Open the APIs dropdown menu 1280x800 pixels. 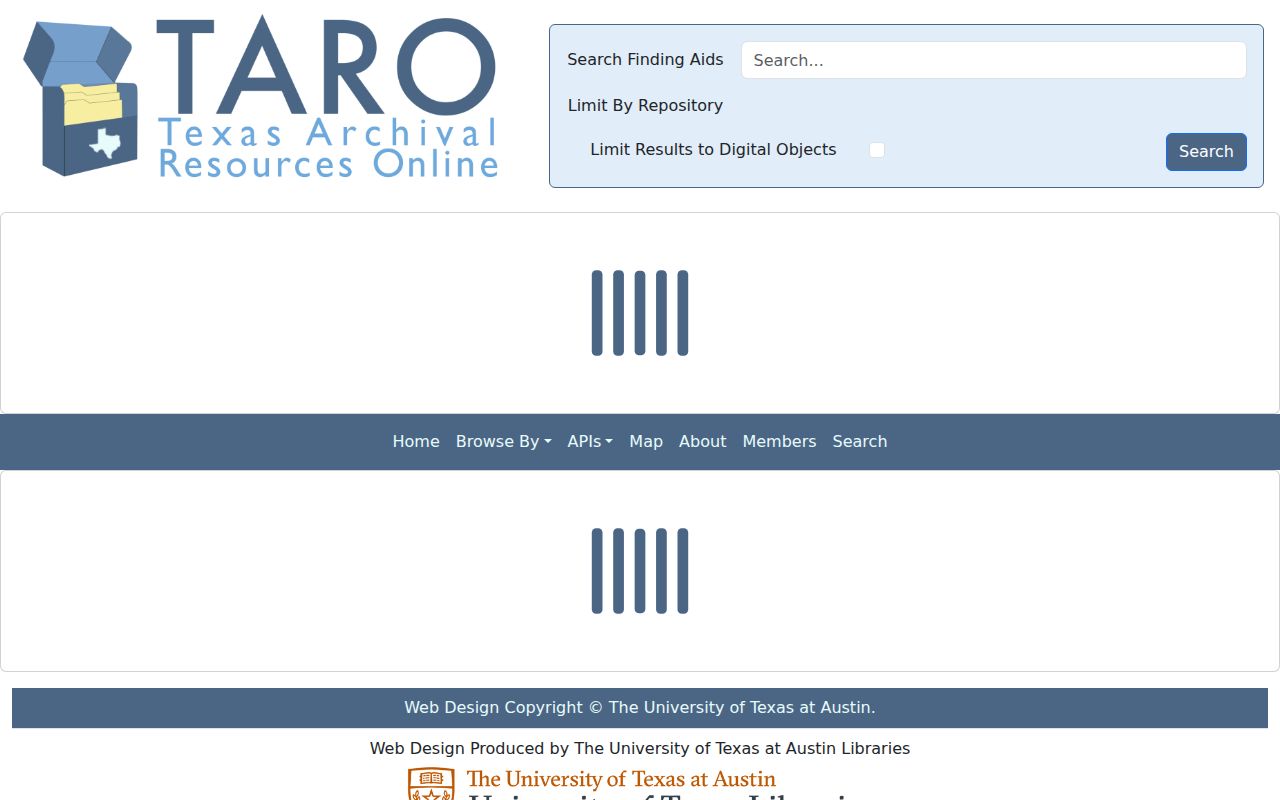pyautogui.click(x=590, y=441)
